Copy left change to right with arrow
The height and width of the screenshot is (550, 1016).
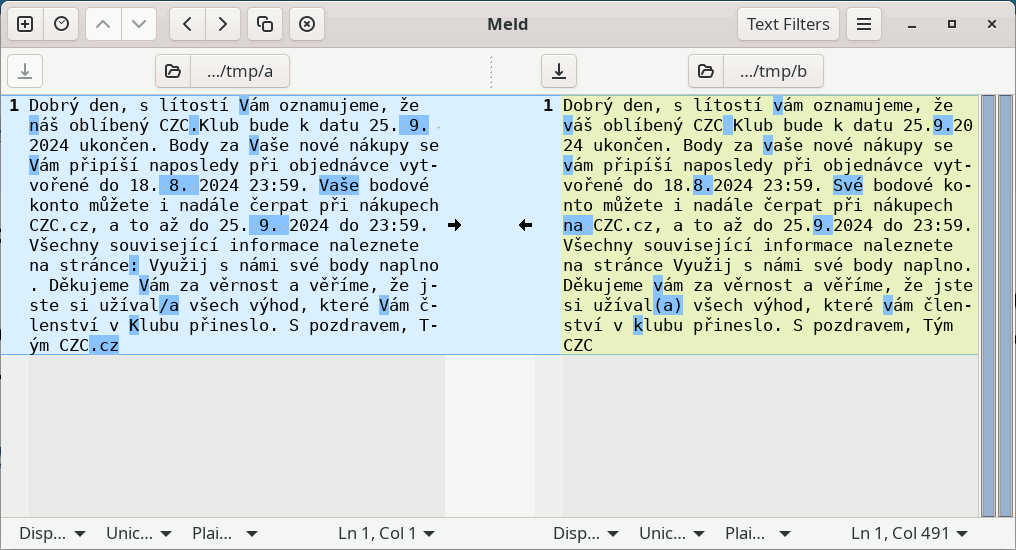coord(454,225)
